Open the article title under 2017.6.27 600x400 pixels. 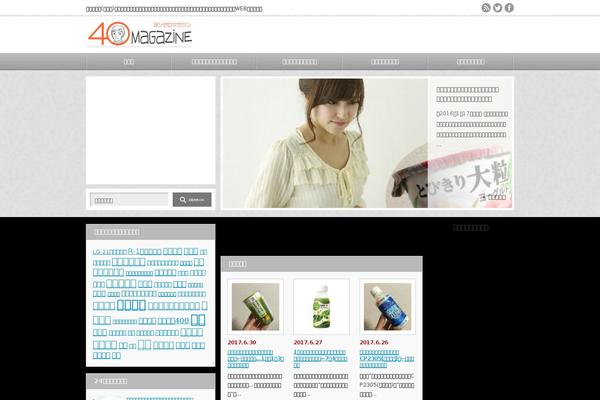pos(321,359)
